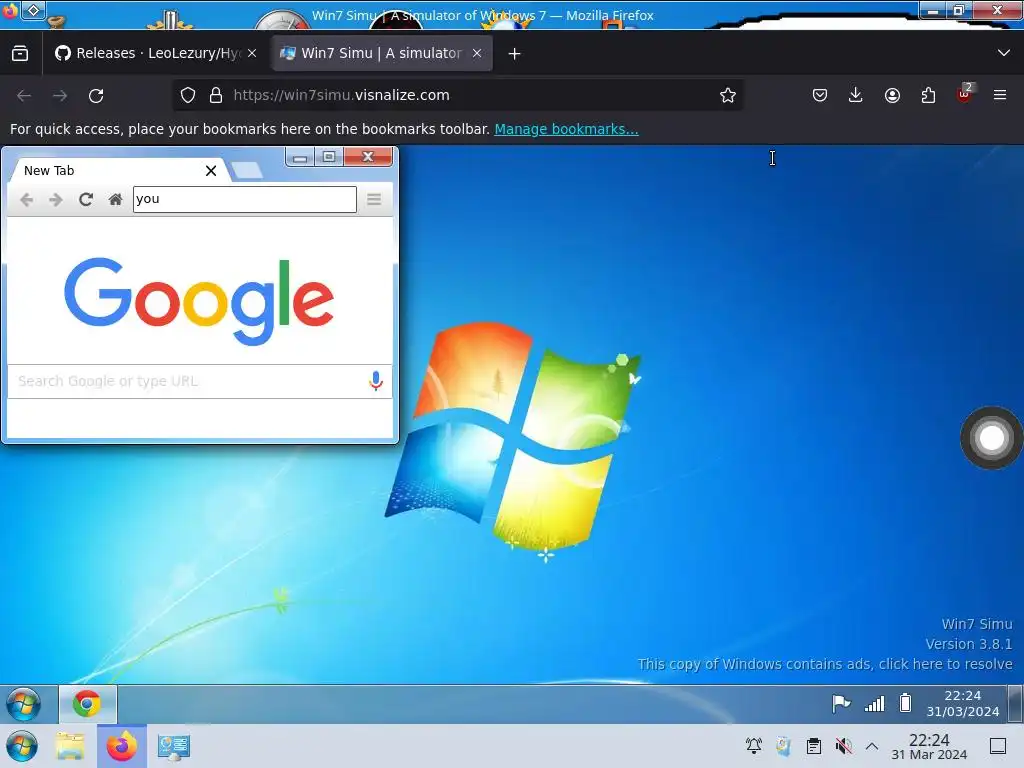1024x768 pixels.
Task: Check the battery icon in Win7 tray
Action: click(905, 703)
